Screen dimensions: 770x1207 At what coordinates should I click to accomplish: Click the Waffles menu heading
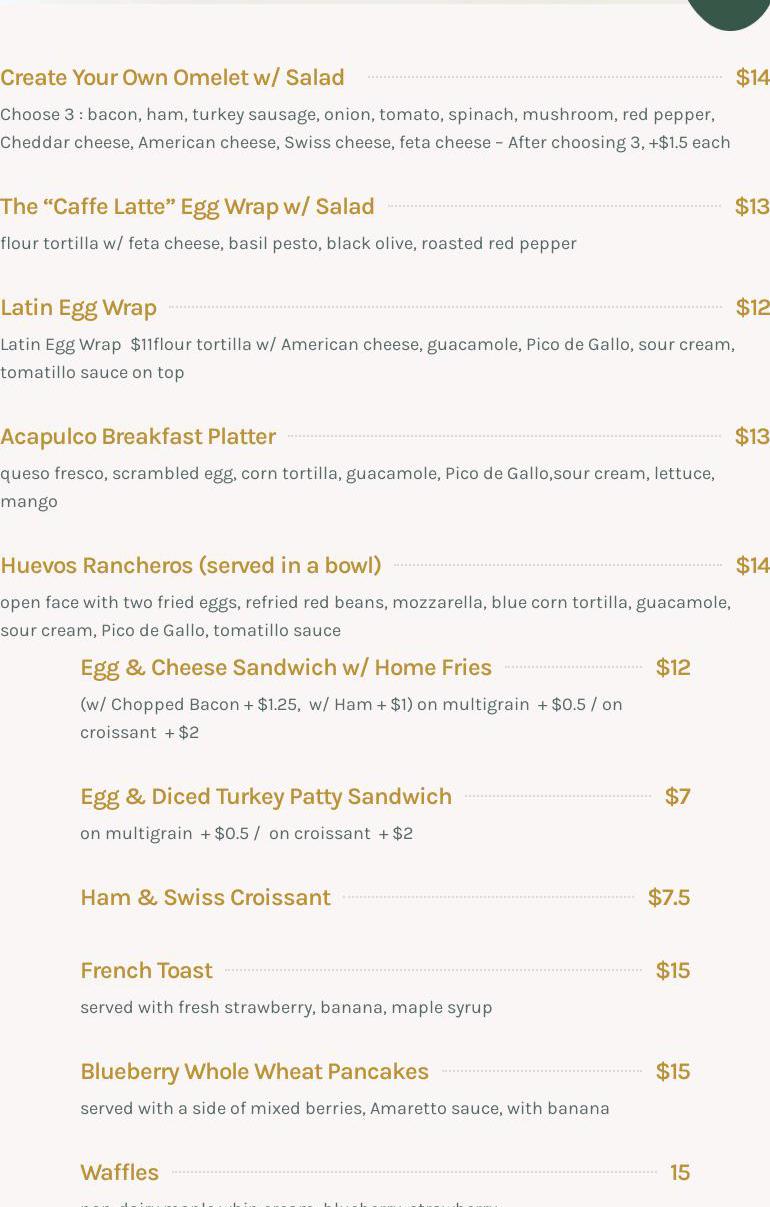119,1172
